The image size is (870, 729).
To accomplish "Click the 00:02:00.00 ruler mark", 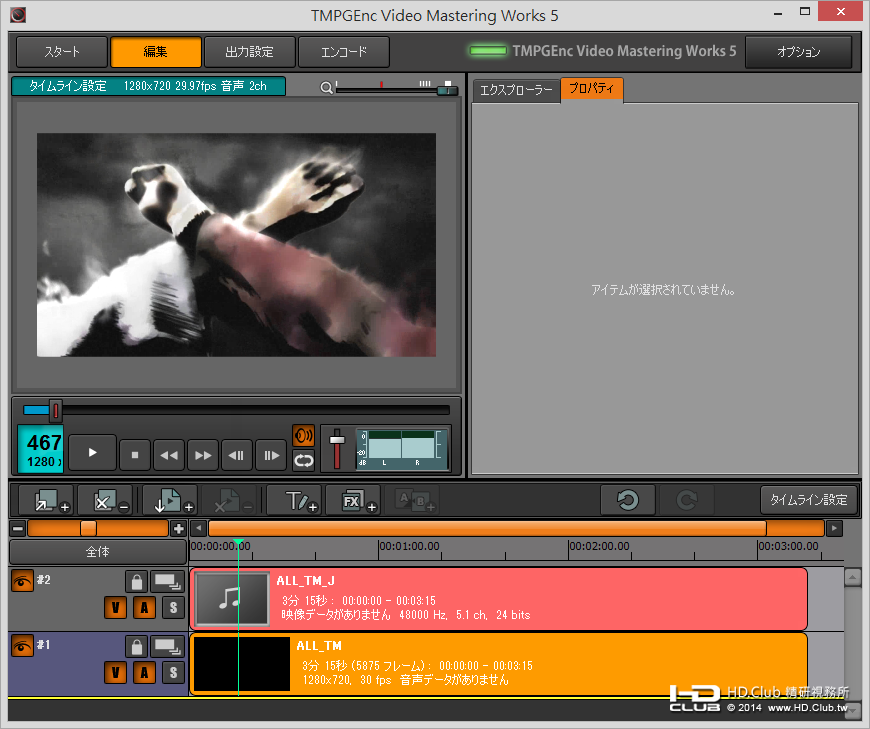I will pyautogui.click(x=599, y=546).
